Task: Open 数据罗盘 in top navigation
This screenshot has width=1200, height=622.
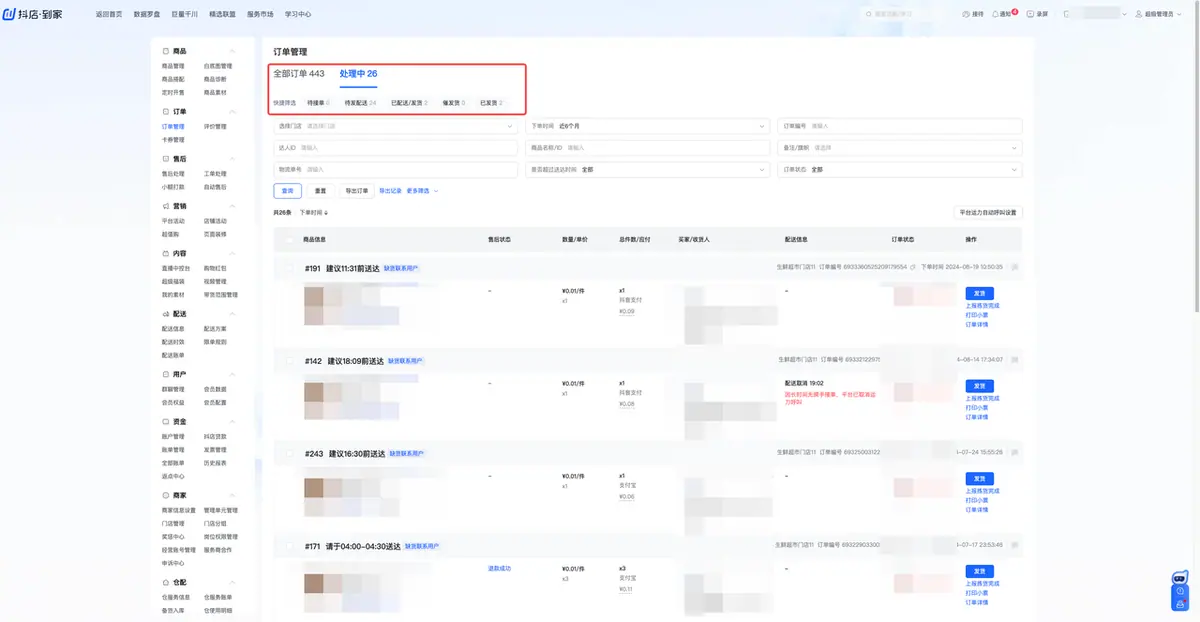Action: click(x=148, y=14)
